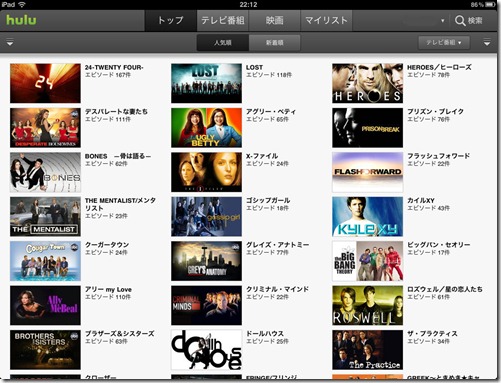Open the プリズン・ブレイク title link
501x383 pixels.
tap(435, 112)
